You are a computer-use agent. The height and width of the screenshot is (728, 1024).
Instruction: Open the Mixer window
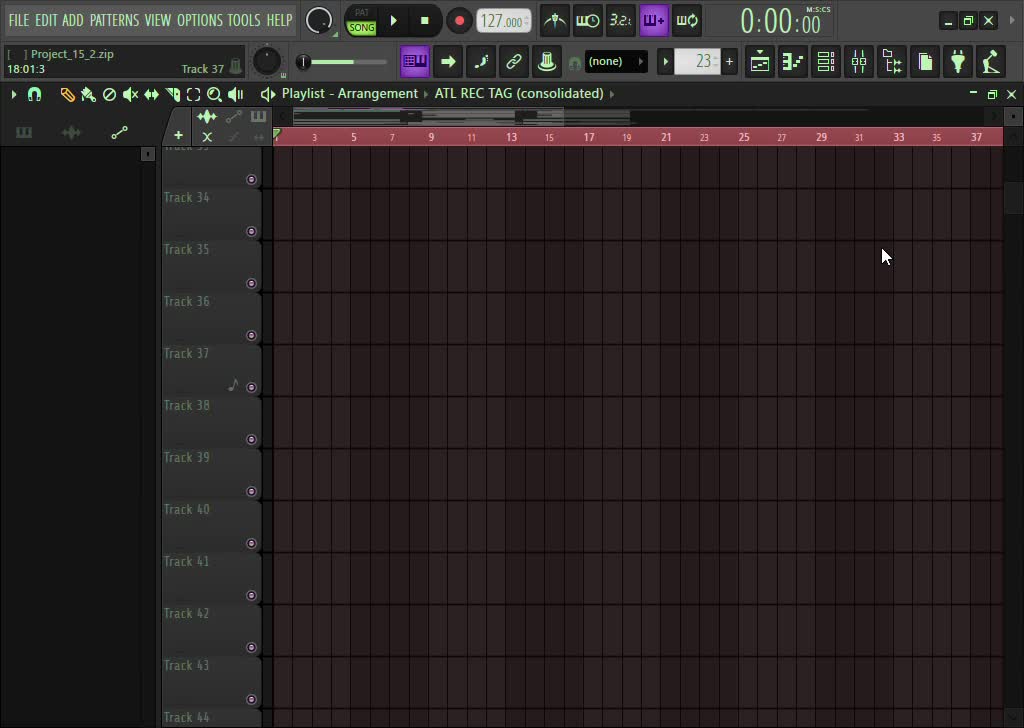tap(859, 62)
